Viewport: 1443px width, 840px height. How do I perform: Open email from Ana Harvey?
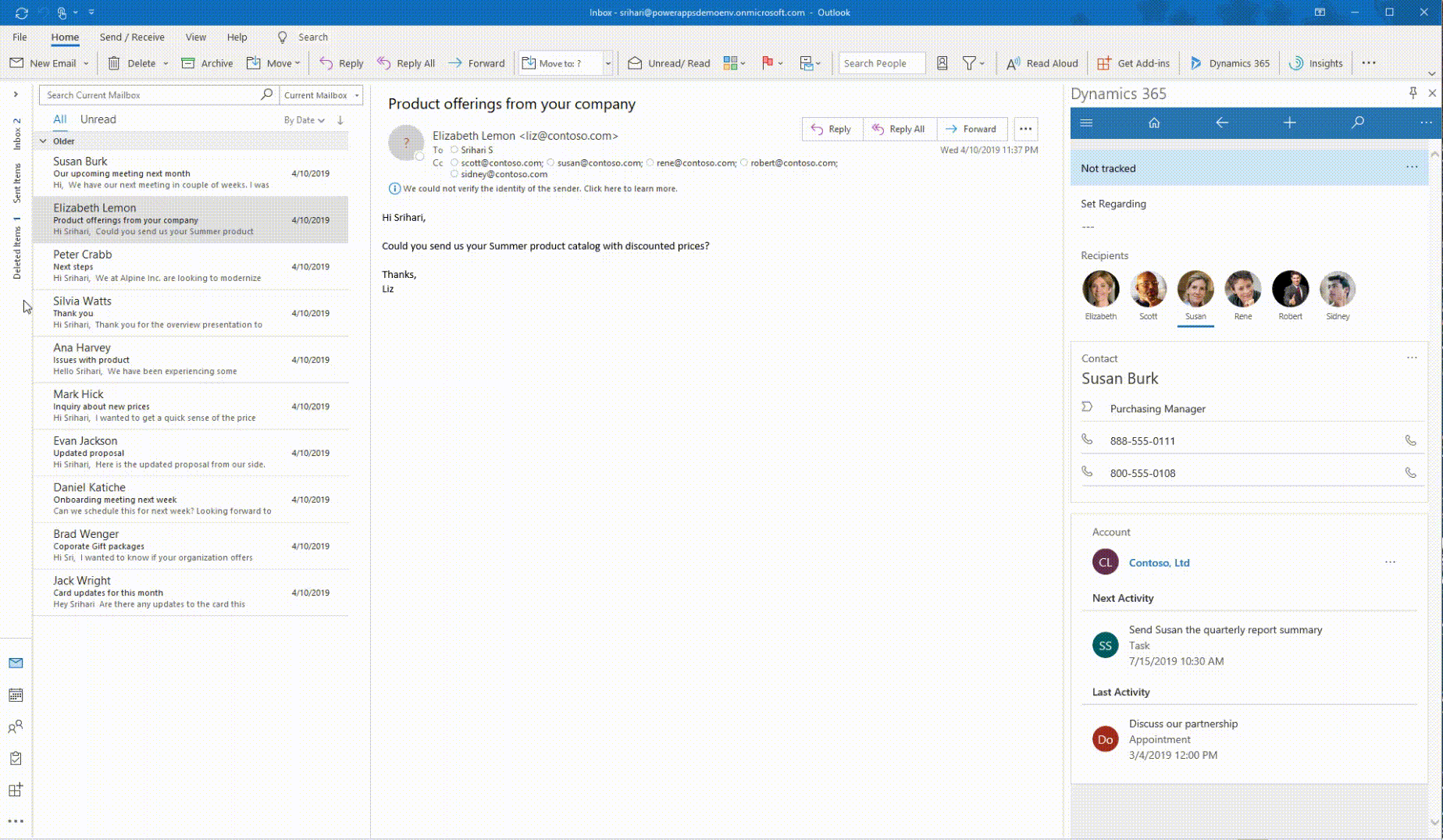(191, 359)
